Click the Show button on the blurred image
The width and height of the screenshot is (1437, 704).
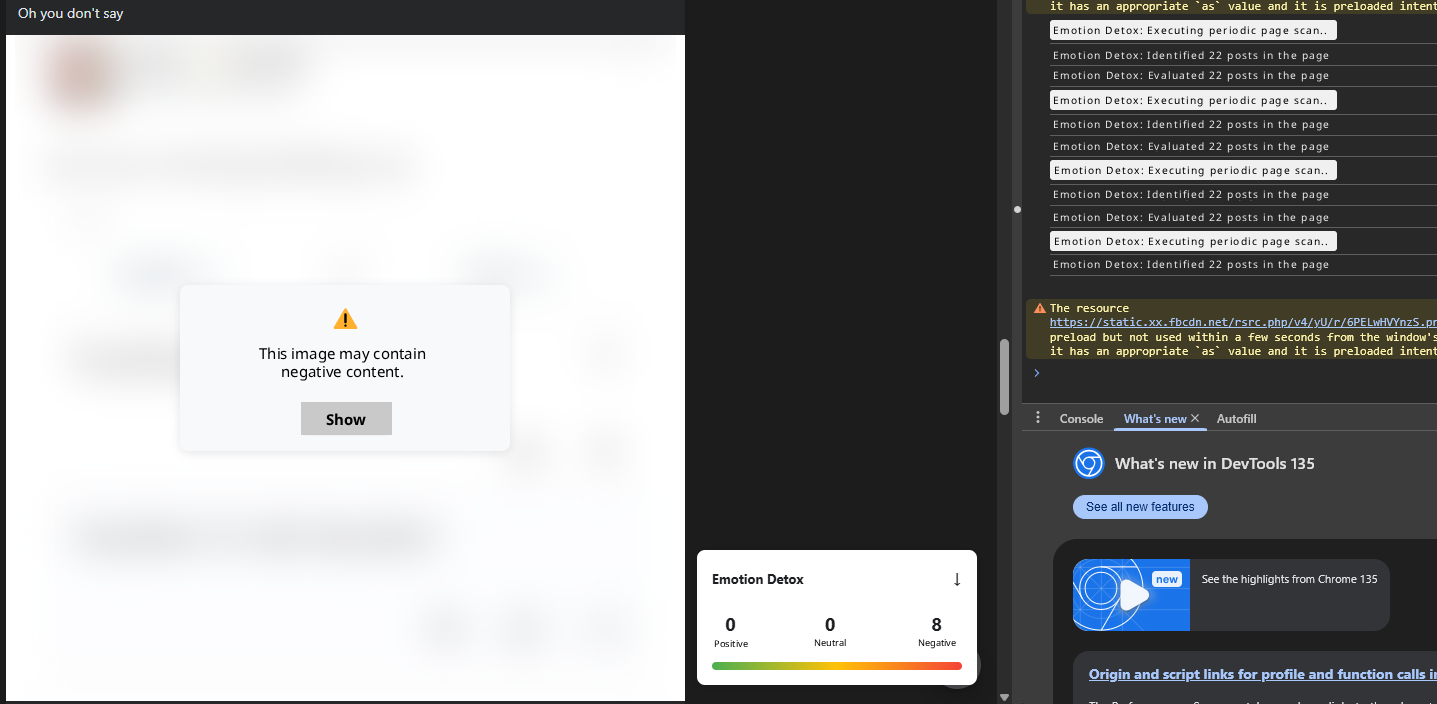(x=346, y=419)
